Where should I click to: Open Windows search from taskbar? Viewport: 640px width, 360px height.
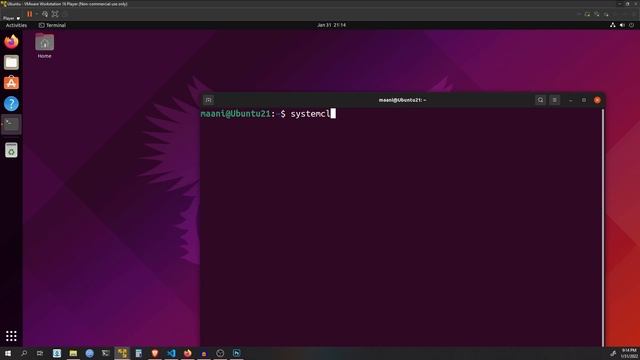click(24, 353)
